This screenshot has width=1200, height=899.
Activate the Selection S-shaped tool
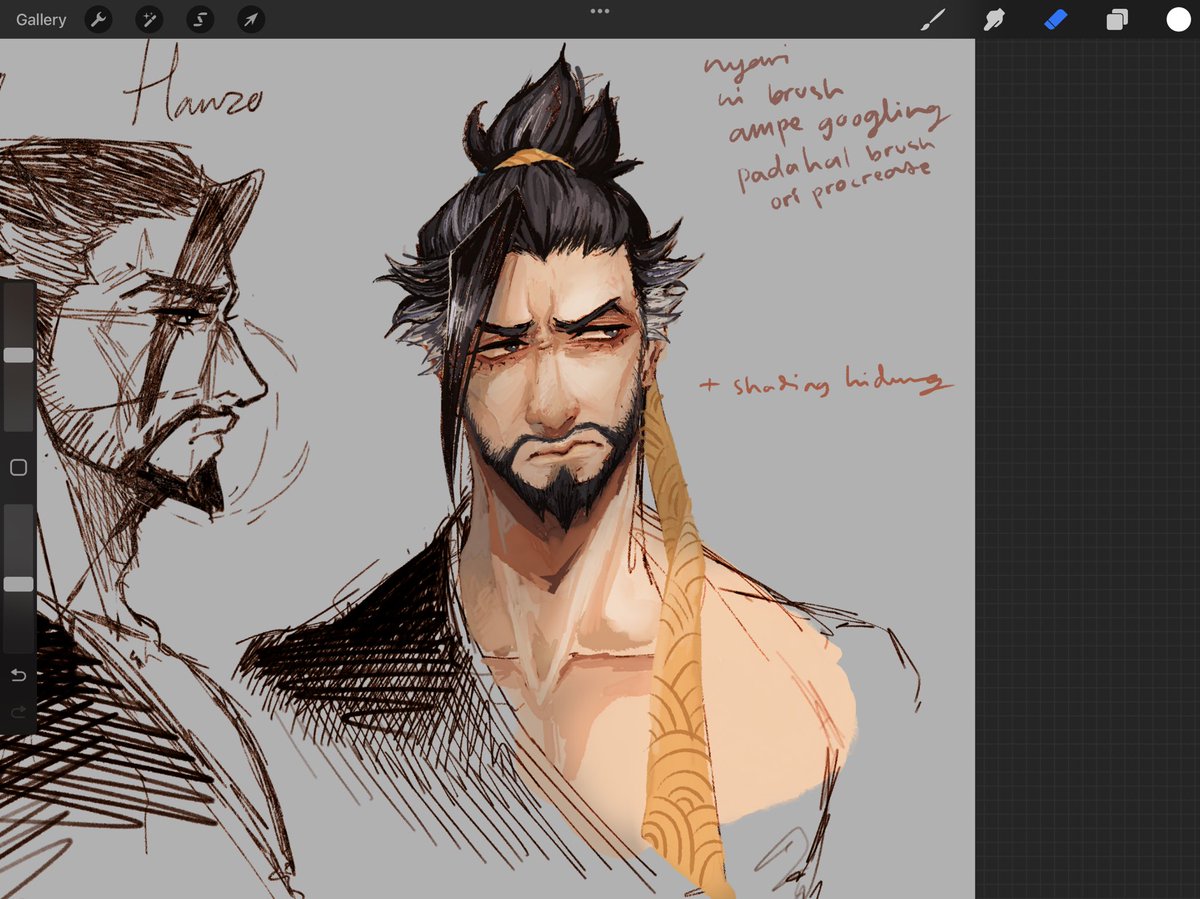point(200,19)
